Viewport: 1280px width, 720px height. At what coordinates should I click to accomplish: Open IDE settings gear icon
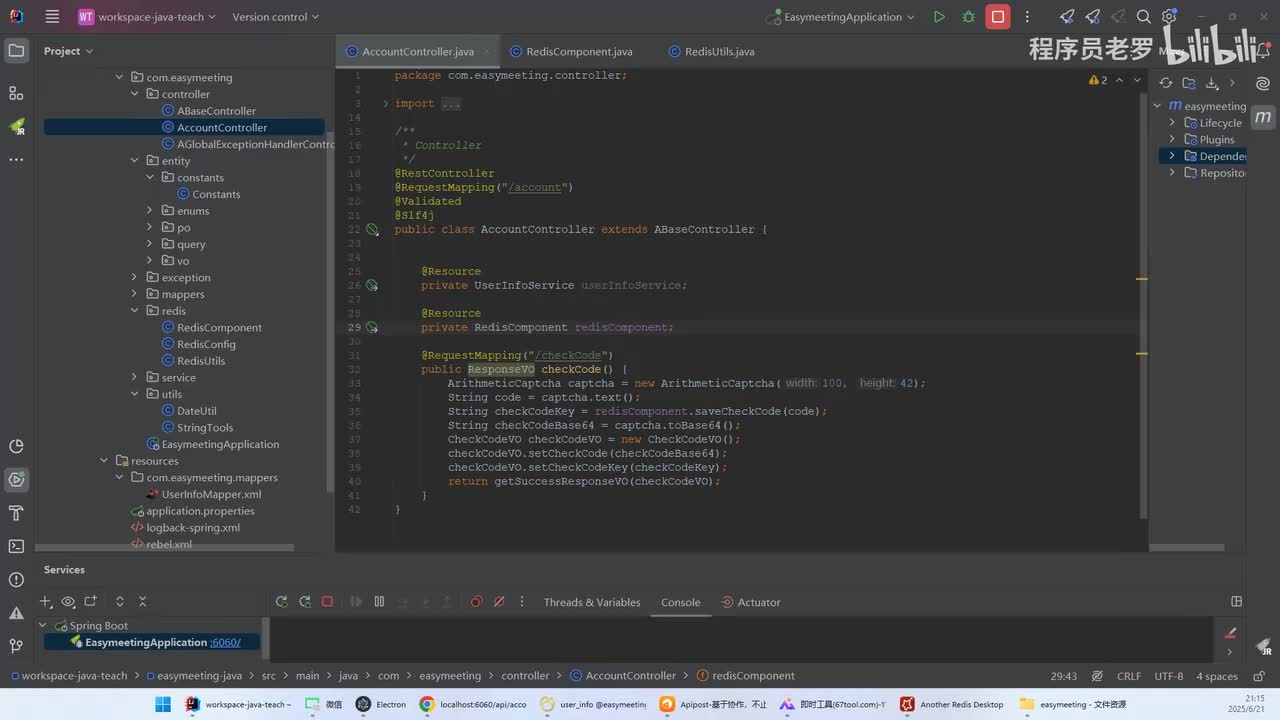pos(1168,17)
